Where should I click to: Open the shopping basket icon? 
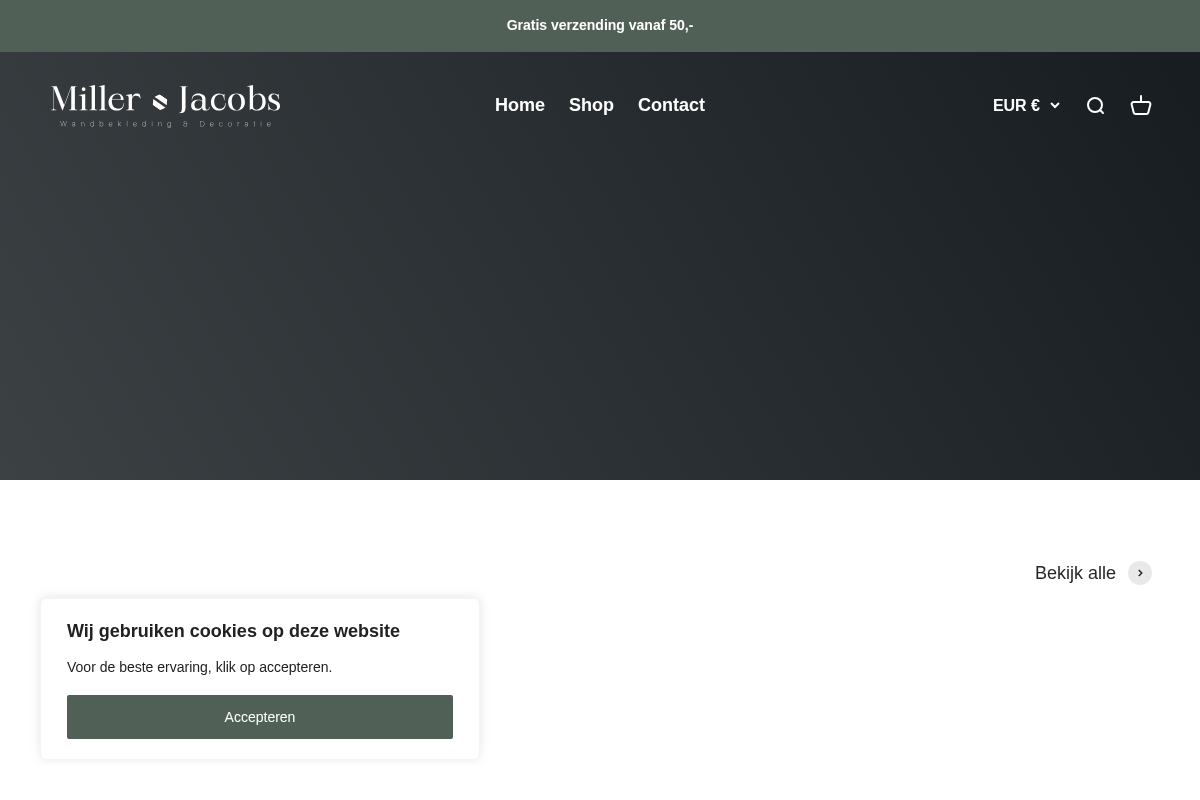[x=1141, y=105]
